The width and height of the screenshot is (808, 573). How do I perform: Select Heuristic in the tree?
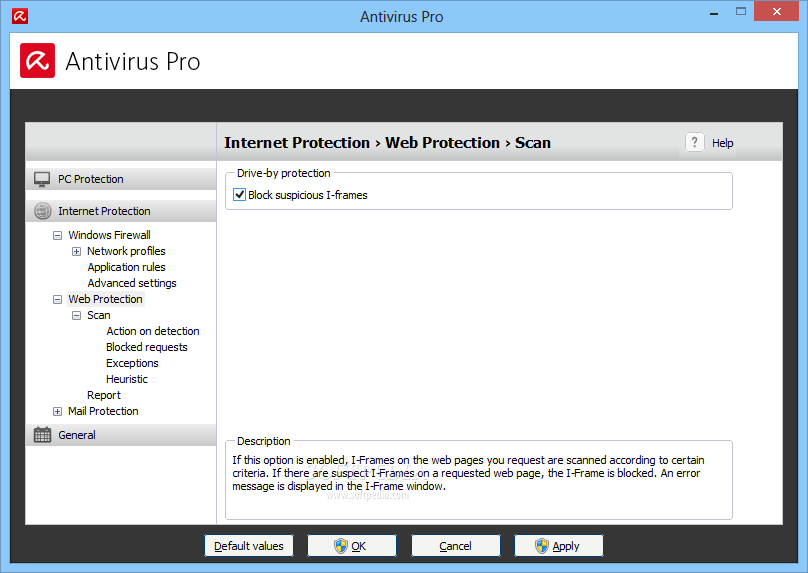[127, 379]
